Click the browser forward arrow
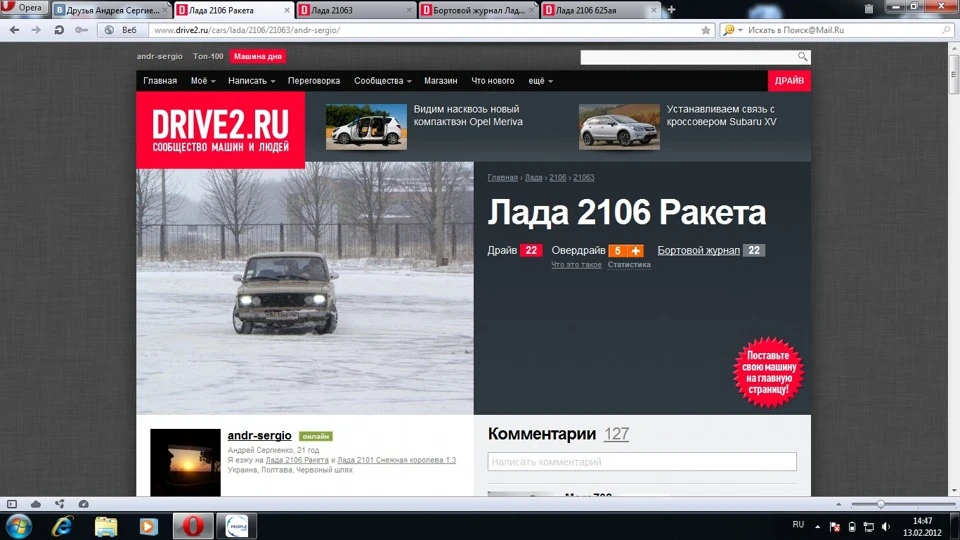 [x=36, y=30]
